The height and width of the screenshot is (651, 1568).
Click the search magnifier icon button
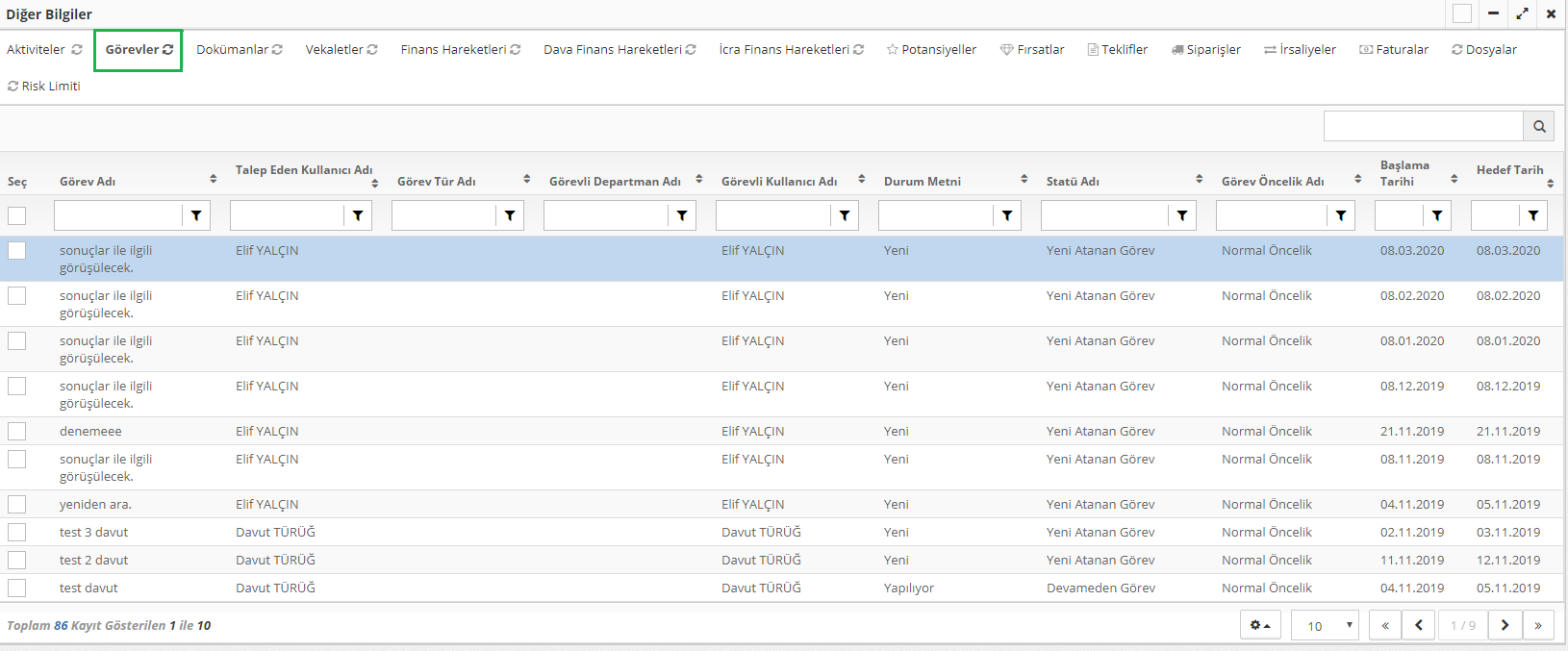(1538, 126)
